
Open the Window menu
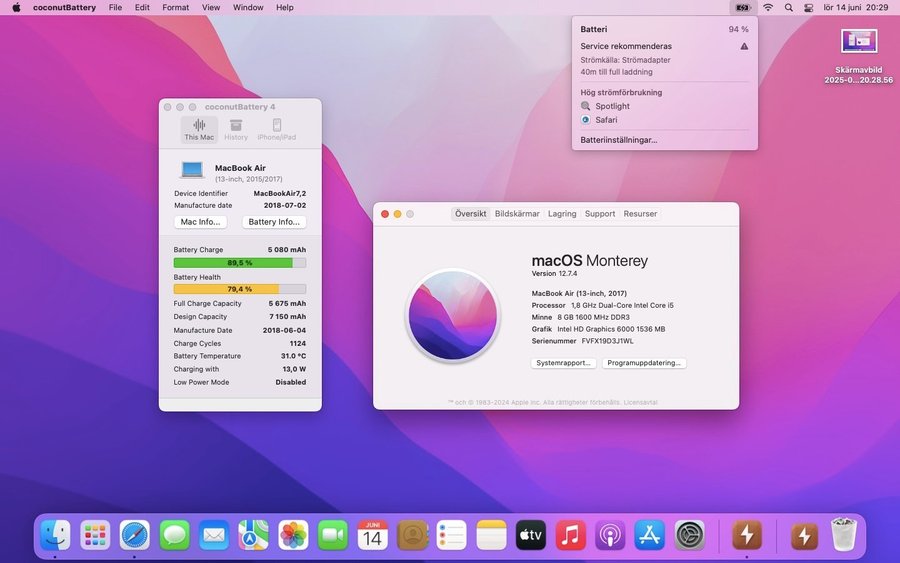(x=248, y=7)
